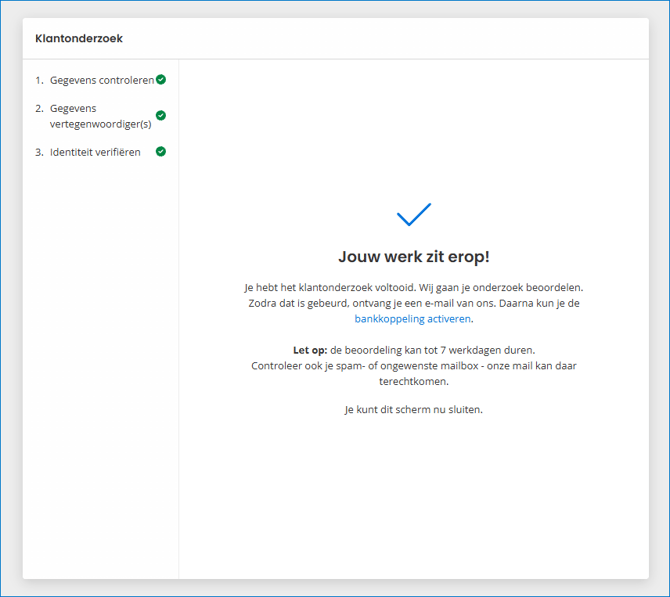Click the bold Let op: label
The width and height of the screenshot is (670, 597).
coord(309,350)
